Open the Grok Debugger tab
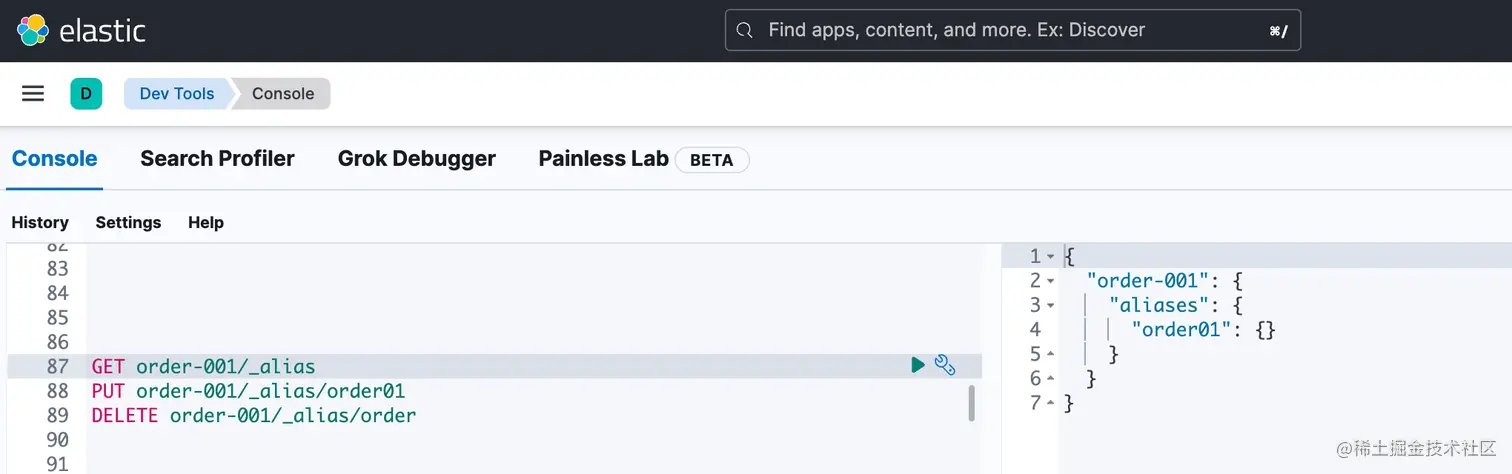Viewport: 1512px width, 474px height. 417,158
